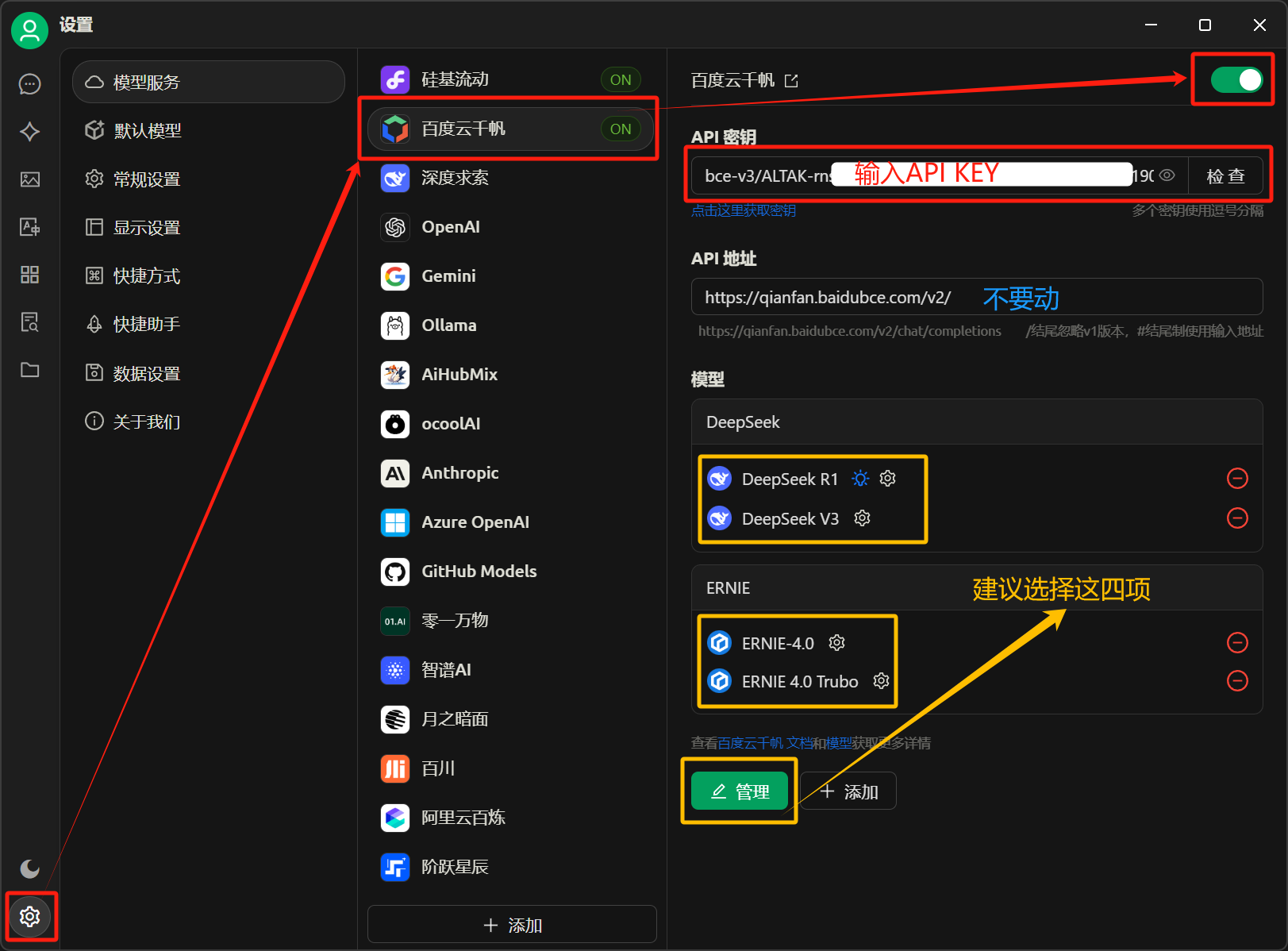Click the DeepSeek R1 model name
The image size is (1288, 951).
[790, 479]
